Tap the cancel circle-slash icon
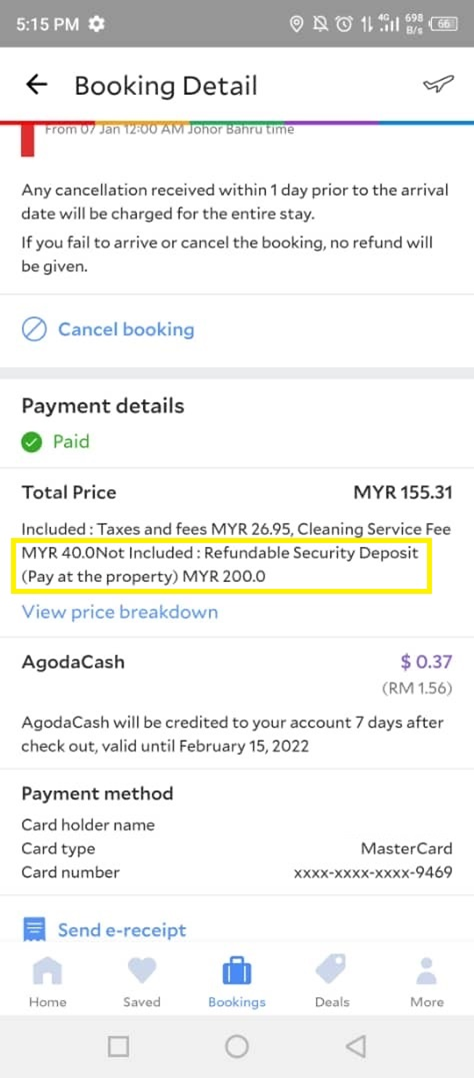 (34, 330)
